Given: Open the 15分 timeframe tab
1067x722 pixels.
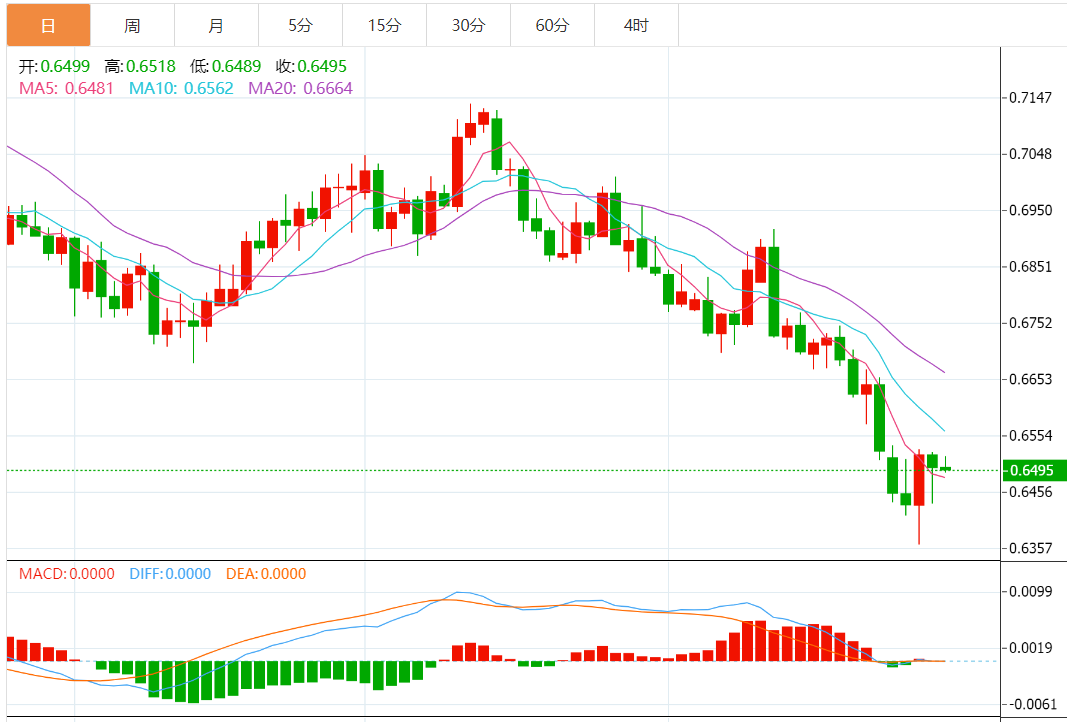Looking at the screenshot, I should pos(384,26).
